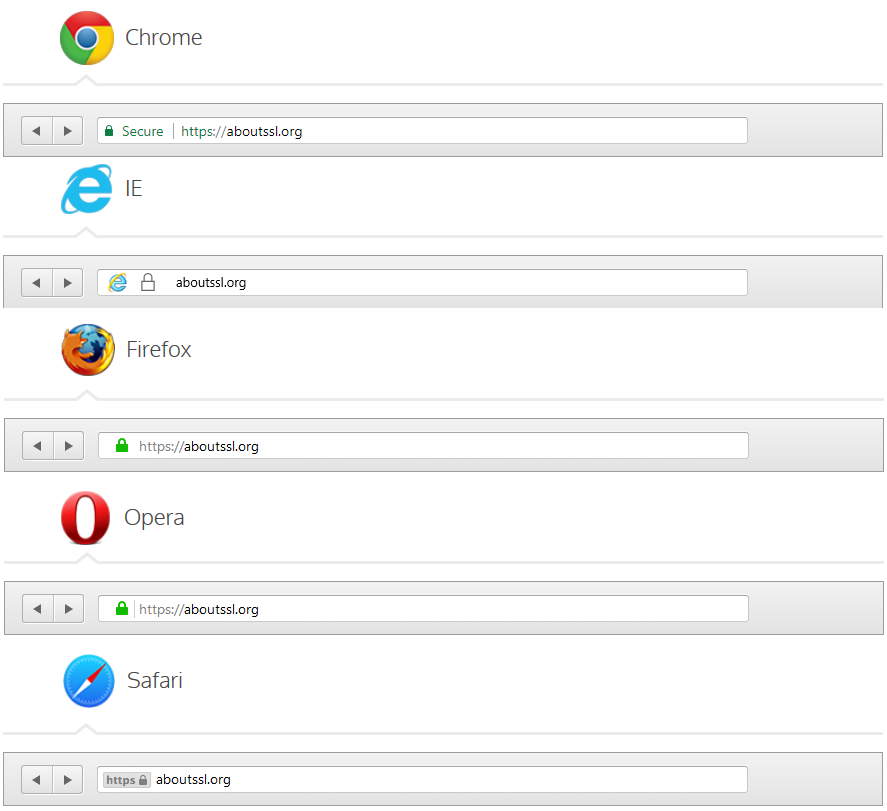The height and width of the screenshot is (811, 887).
Task: Go forward in the Firefox address bar
Action: pyautogui.click(x=69, y=446)
